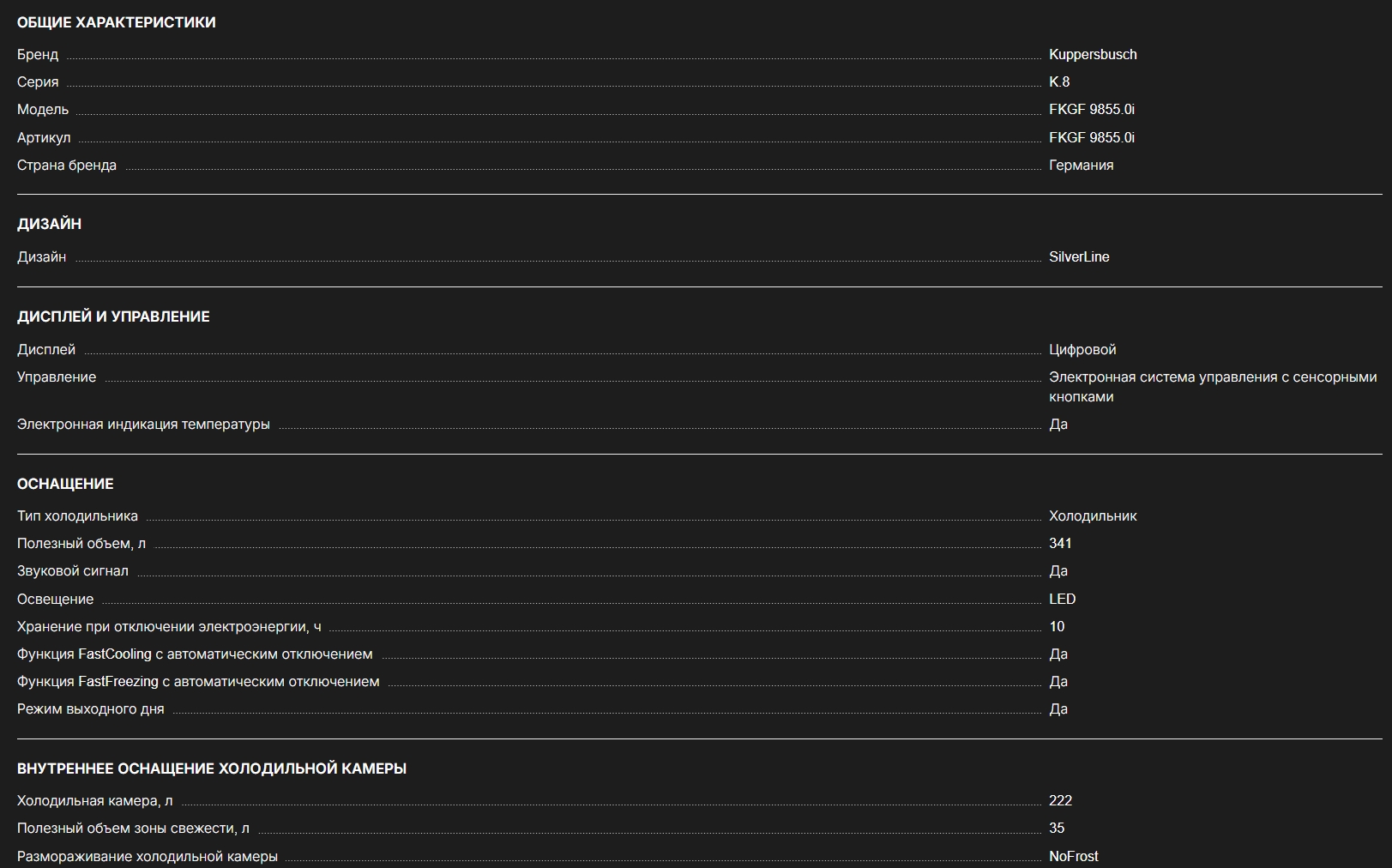Click the ОБЩИЕ ХАРАКТЕРИСТИКИ section heading

[x=117, y=22]
